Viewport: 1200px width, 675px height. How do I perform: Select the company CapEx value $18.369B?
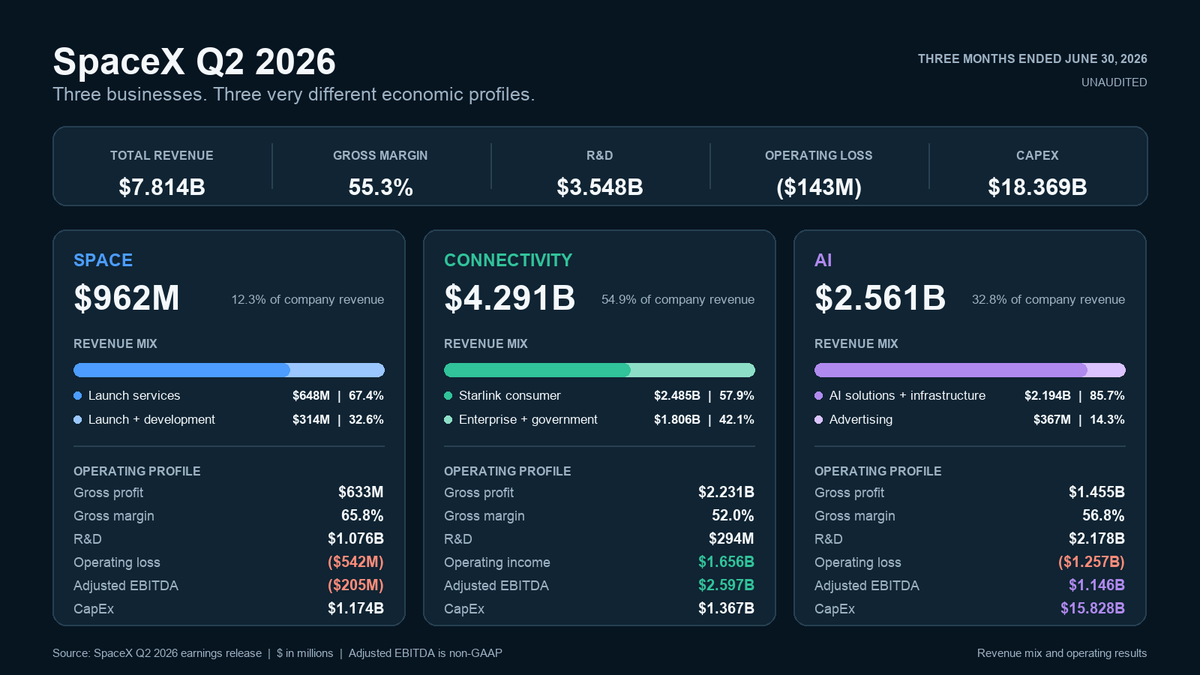click(1038, 186)
